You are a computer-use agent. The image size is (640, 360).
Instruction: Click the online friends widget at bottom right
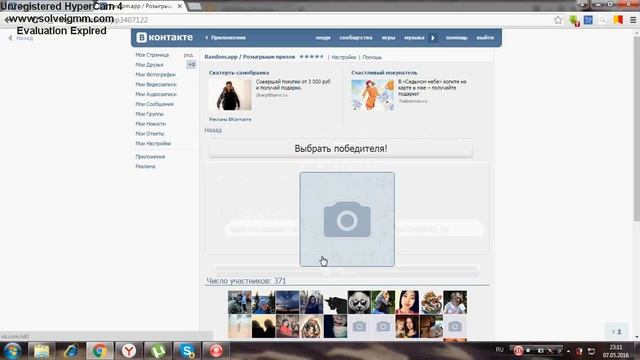[x=616, y=332]
